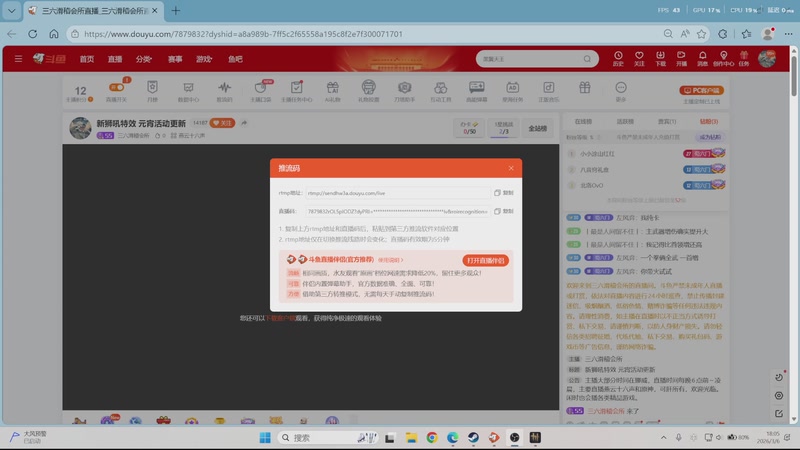Open Chrome from the taskbar
This screenshot has height=450, width=800.
pos(432,438)
